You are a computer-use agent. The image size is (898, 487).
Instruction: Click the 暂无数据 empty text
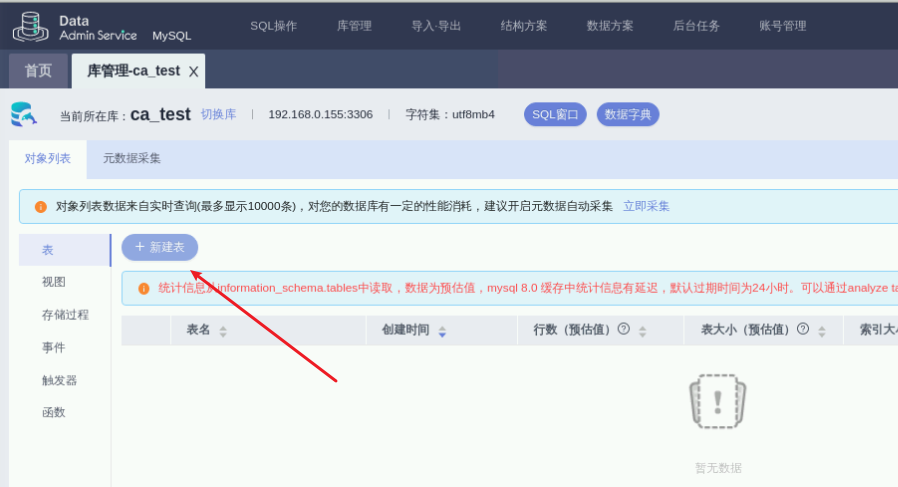718,468
